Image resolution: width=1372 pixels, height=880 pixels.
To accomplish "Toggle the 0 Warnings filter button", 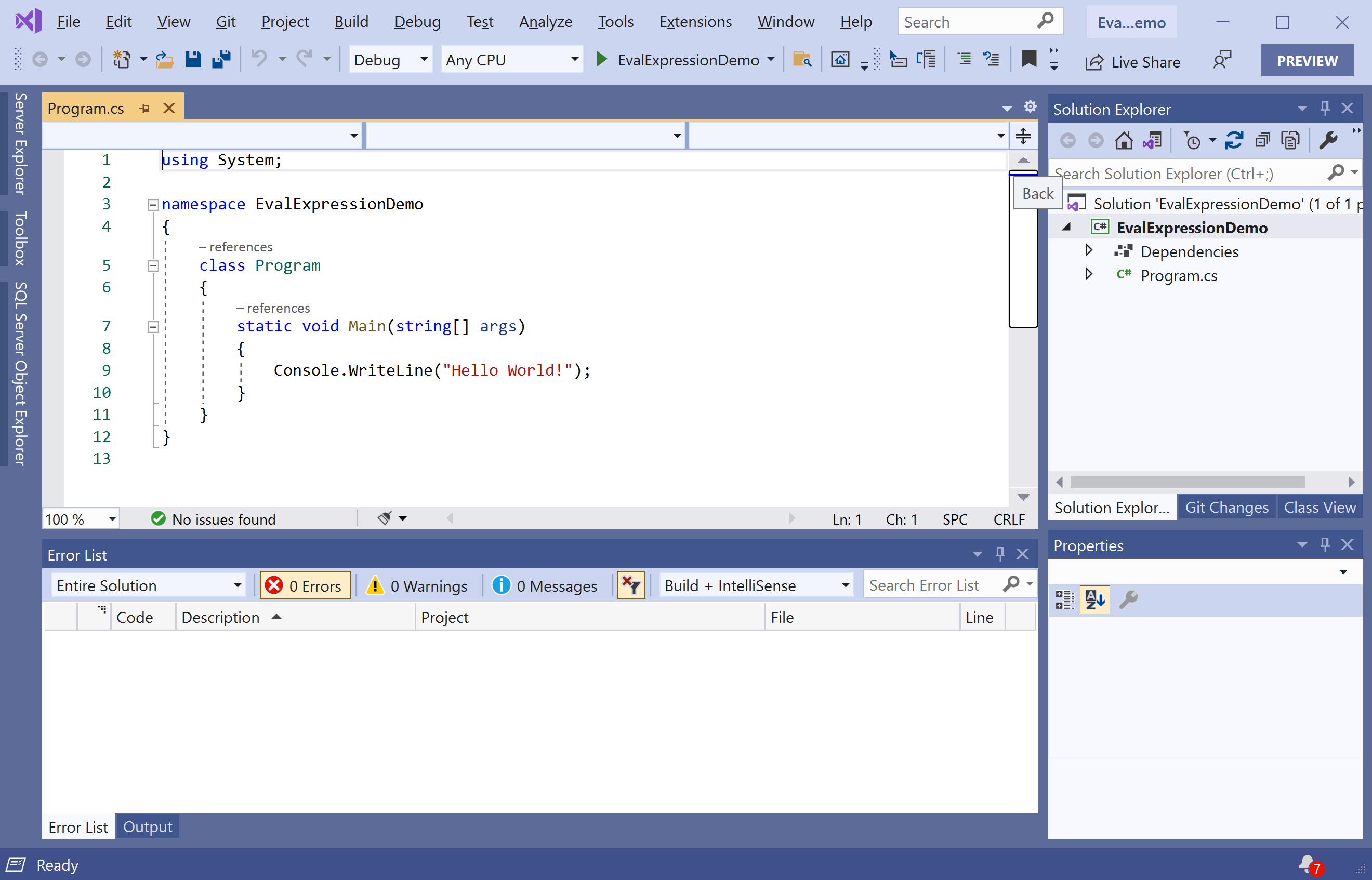I will 417,586.
